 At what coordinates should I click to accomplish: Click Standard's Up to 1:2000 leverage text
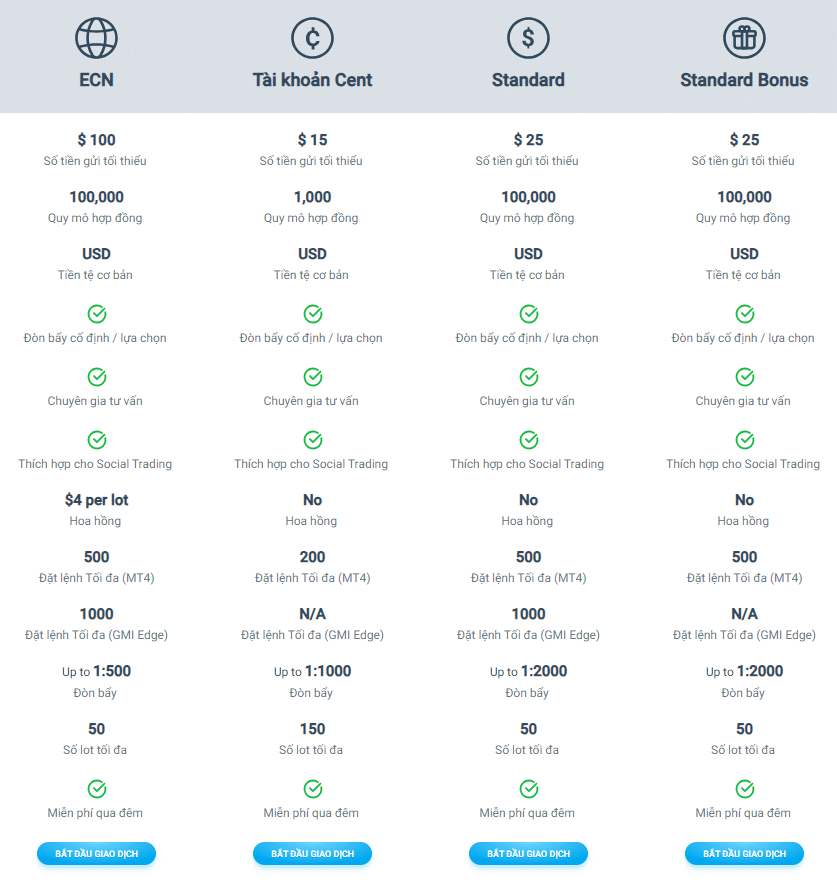pos(528,671)
